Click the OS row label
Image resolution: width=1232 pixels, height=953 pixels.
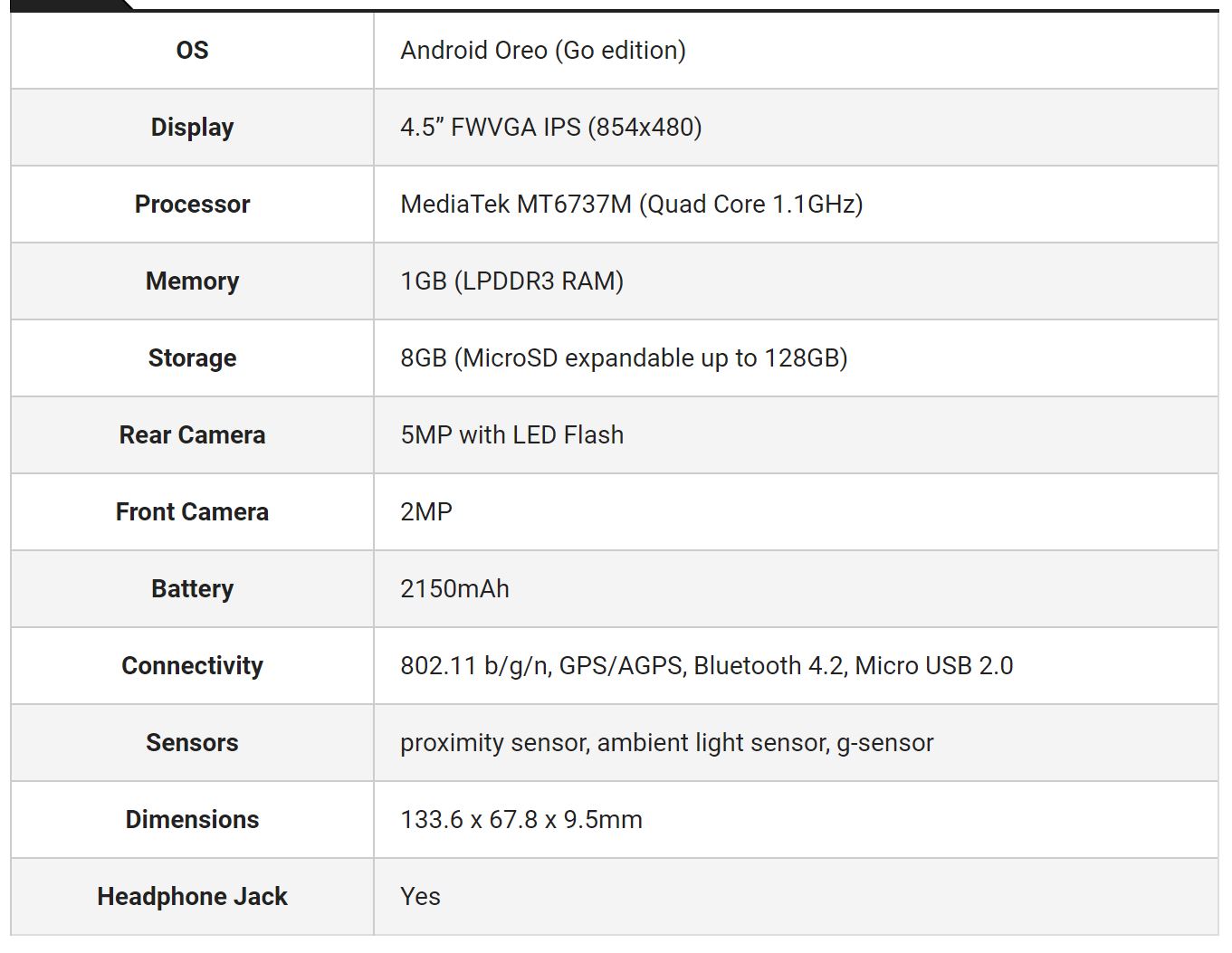[192, 50]
